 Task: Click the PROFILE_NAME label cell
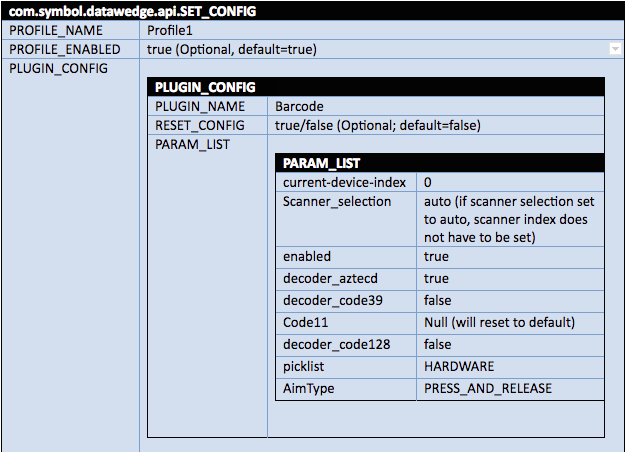pyautogui.click(x=71, y=30)
